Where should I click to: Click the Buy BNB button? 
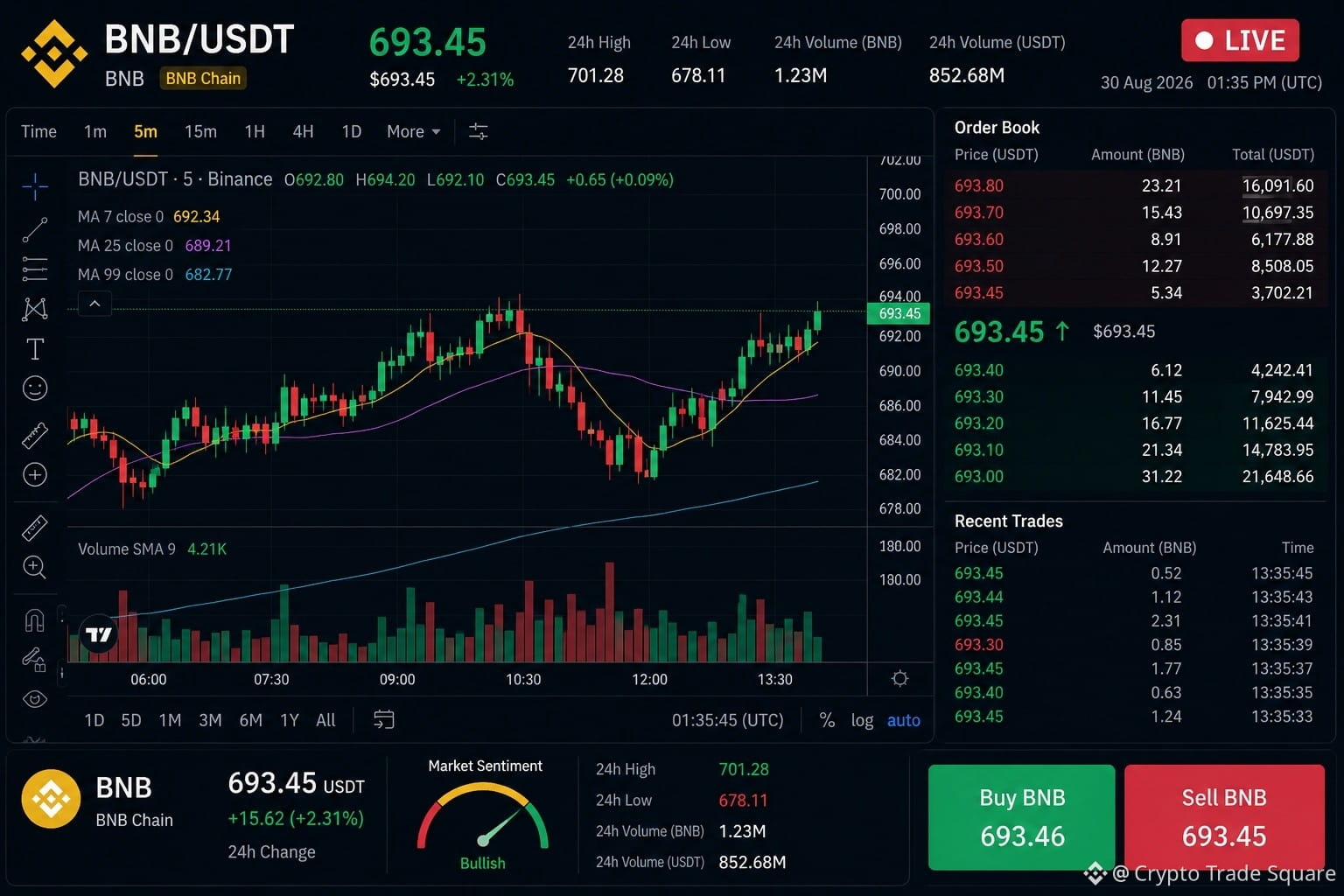[x=1022, y=817]
